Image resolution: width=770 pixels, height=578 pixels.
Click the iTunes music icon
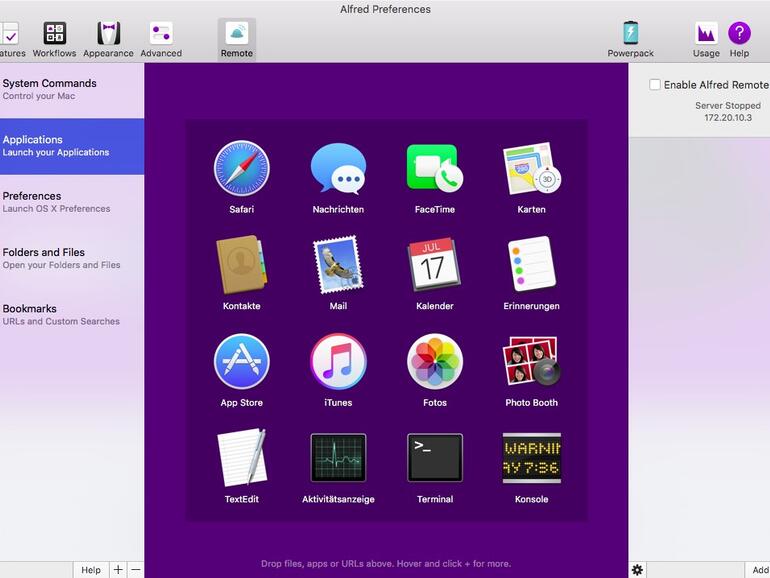pyautogui.click(x=338, y=362)
